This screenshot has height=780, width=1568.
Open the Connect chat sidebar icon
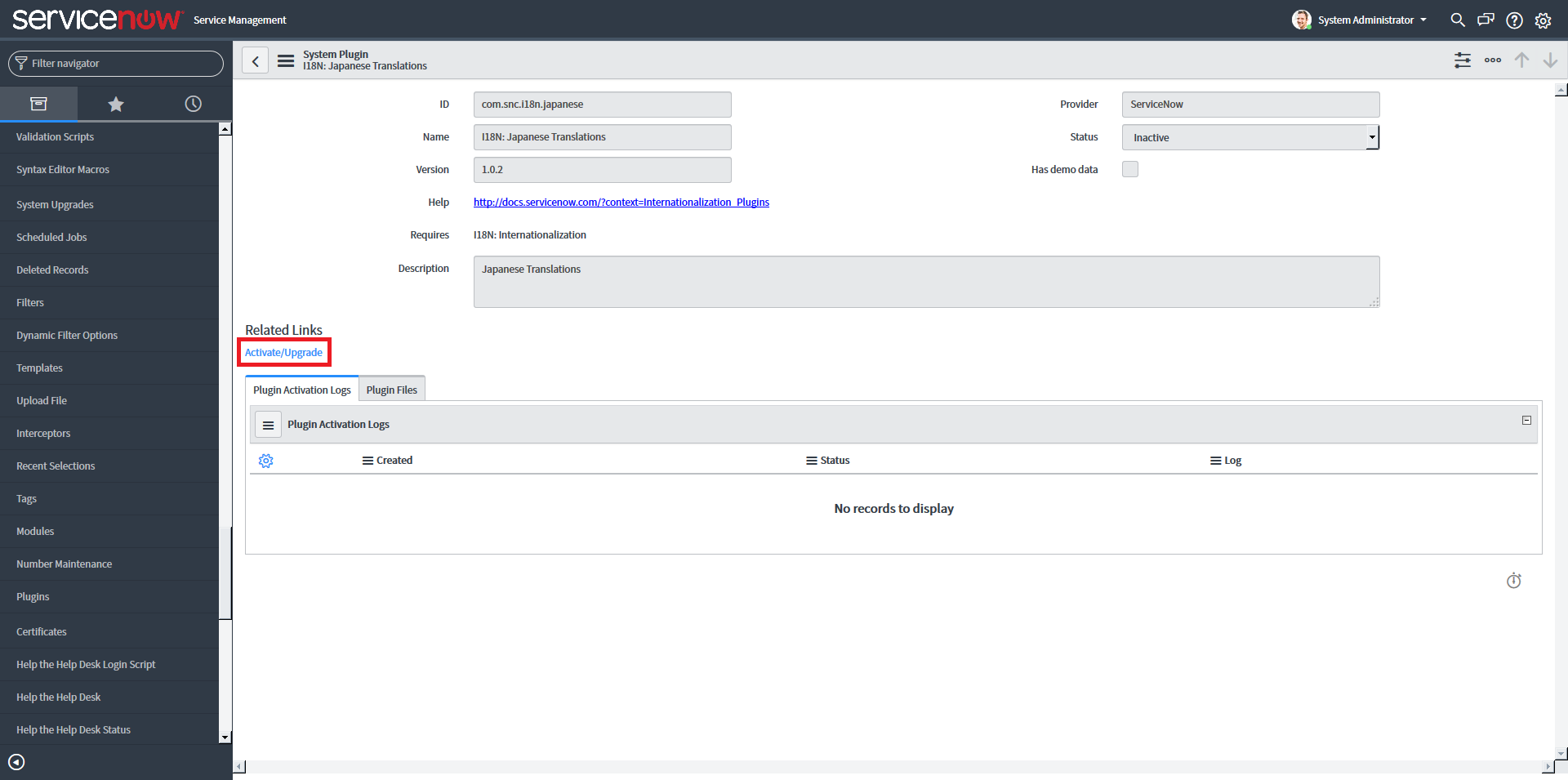pyautogui.click(x=1486, y=20)
